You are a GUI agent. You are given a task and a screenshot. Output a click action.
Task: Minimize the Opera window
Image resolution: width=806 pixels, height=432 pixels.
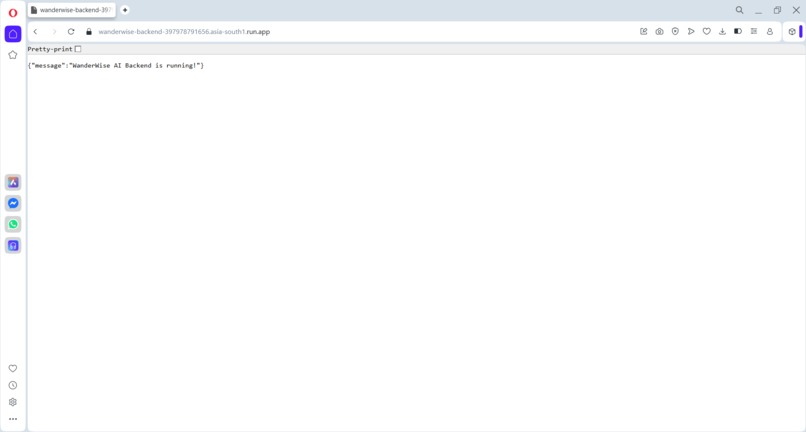[758, 10]
